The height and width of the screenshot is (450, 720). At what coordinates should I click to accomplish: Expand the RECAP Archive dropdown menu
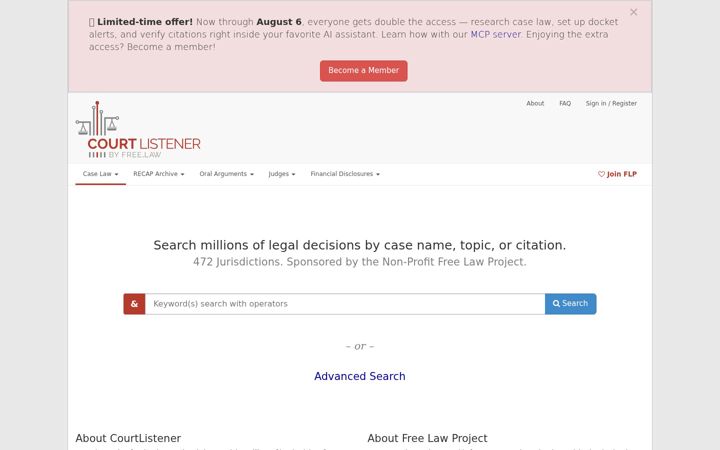[158, 174]
